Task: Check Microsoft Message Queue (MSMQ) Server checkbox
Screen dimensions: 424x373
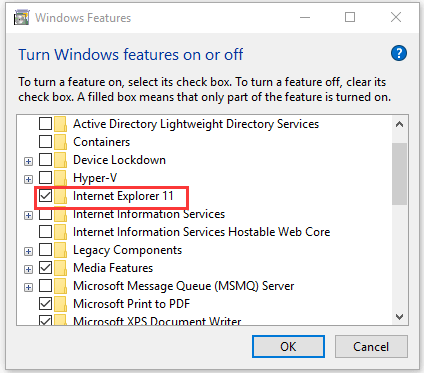Action: (45, 286)
